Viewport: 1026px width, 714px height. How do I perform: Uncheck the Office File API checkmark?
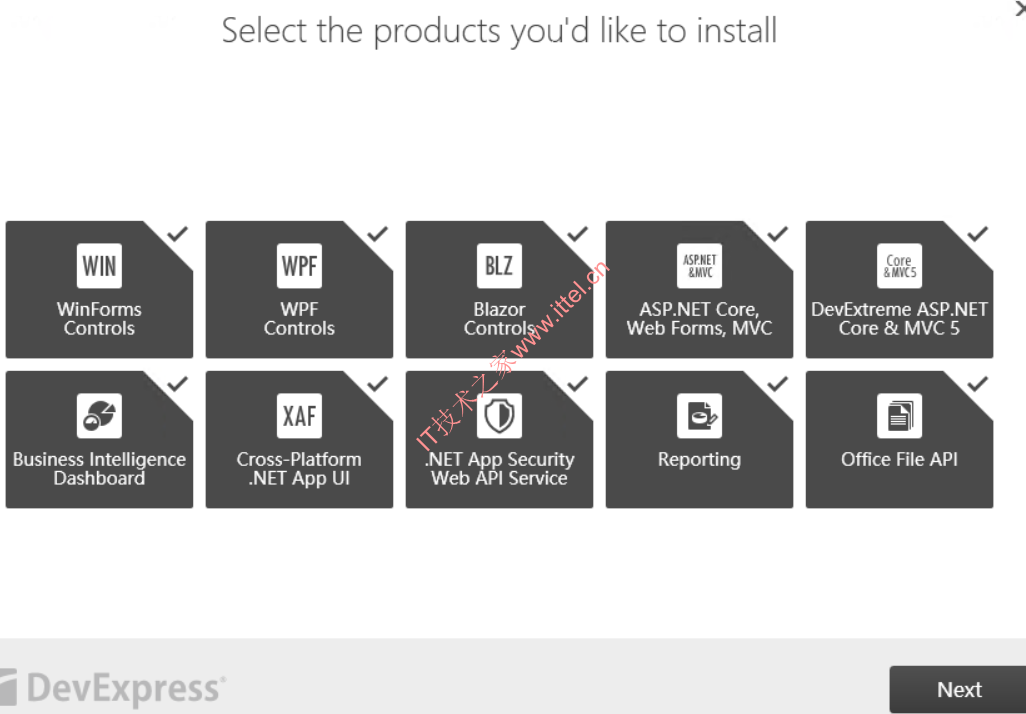click(x=978, y=384)
